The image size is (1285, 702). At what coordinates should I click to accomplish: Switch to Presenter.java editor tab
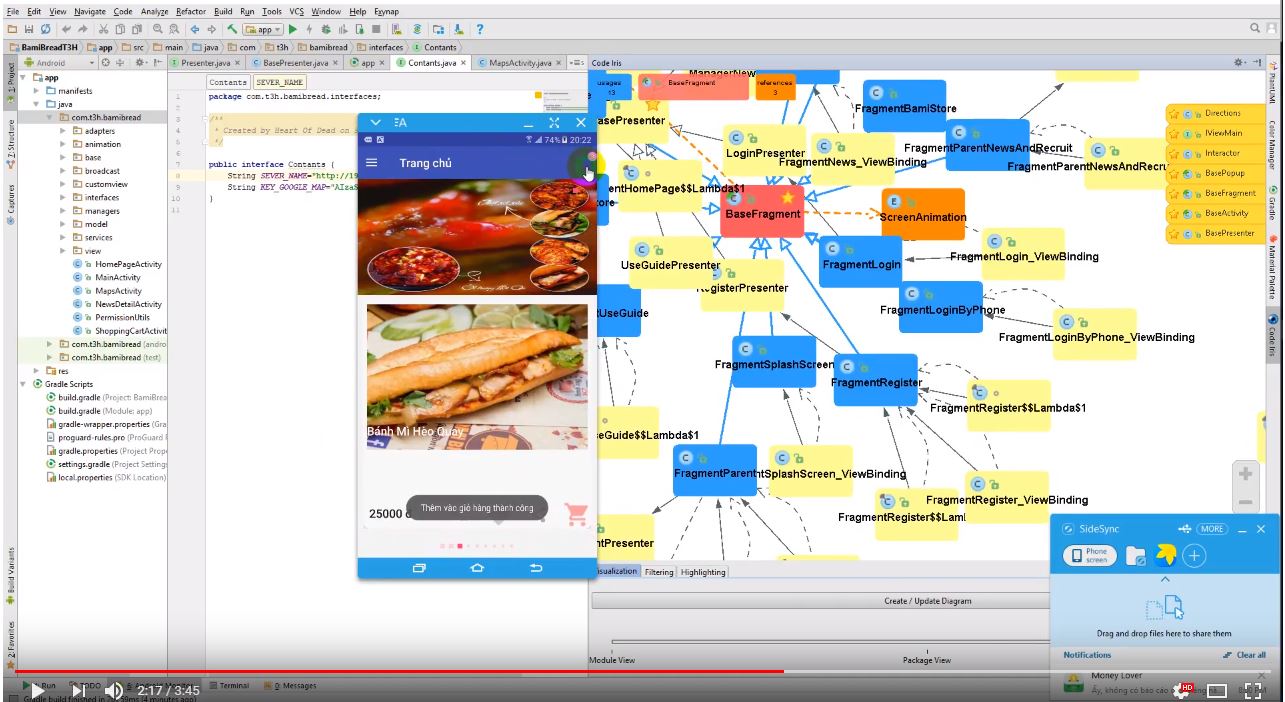point(205,62)
